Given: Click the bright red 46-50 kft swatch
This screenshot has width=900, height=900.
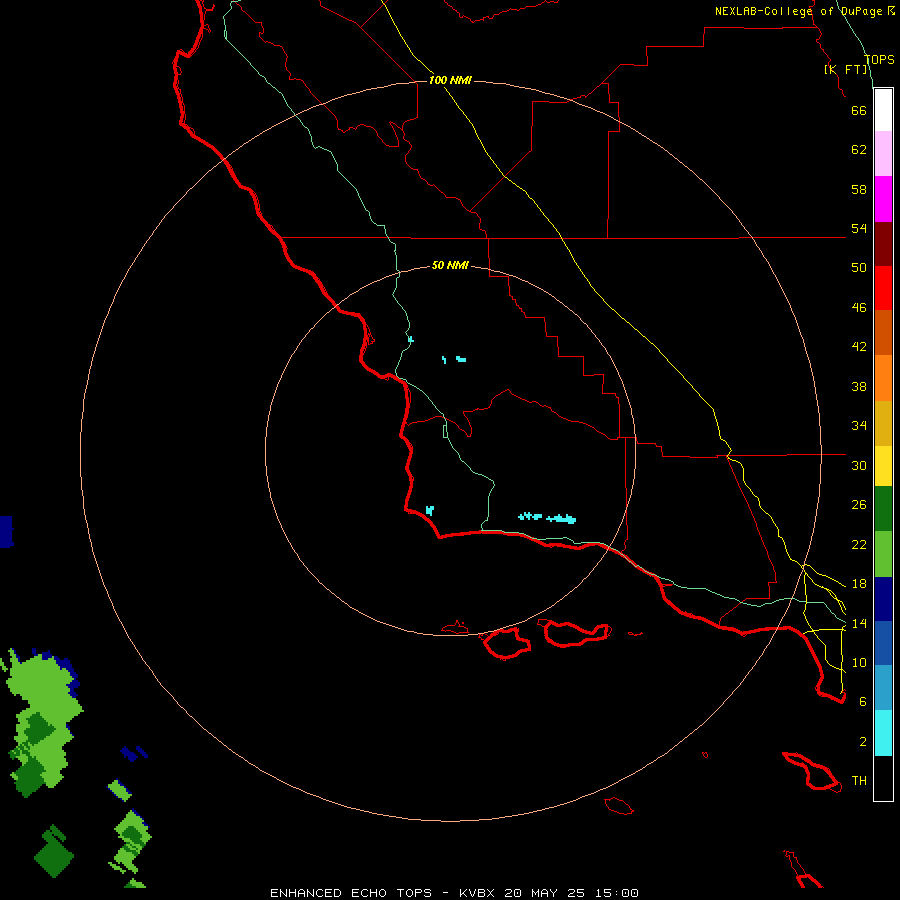Looking at the screenshot, I should click(883, 288).
